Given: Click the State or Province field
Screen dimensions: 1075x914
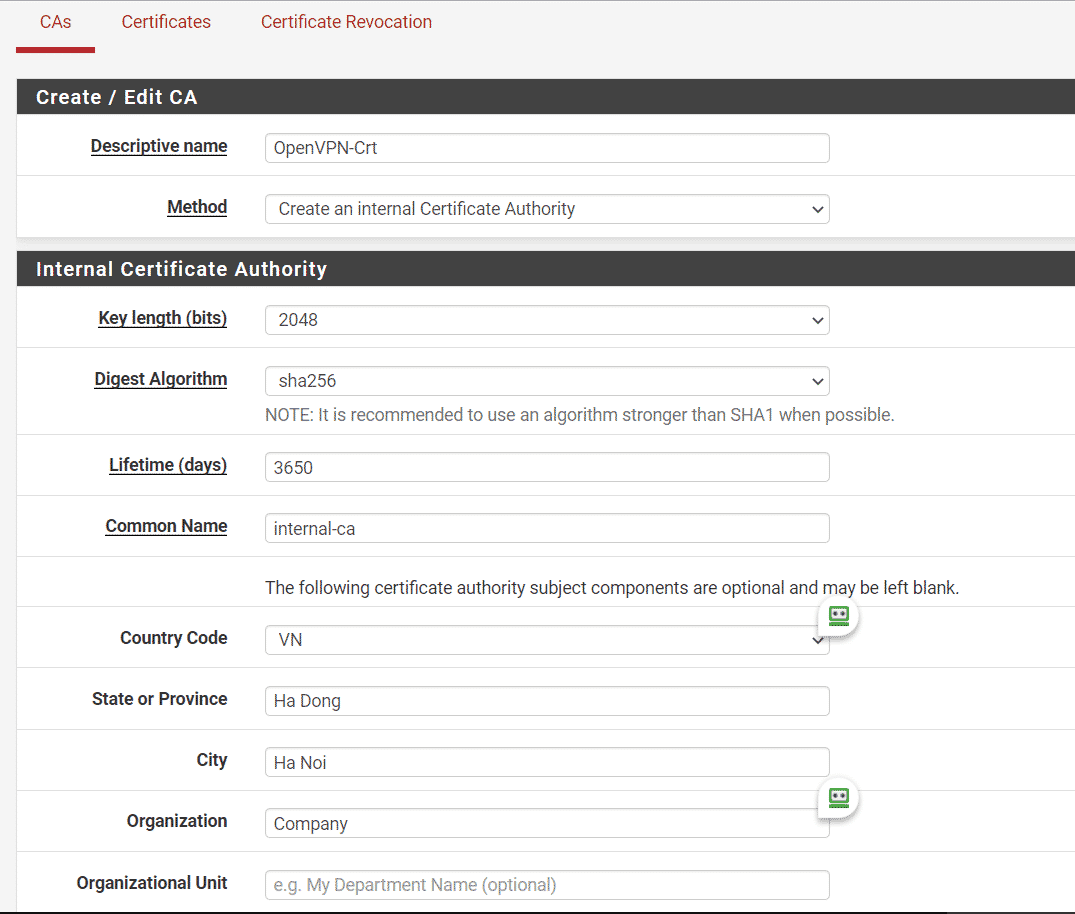Looking at the screenshot, I should click(546, 701).
